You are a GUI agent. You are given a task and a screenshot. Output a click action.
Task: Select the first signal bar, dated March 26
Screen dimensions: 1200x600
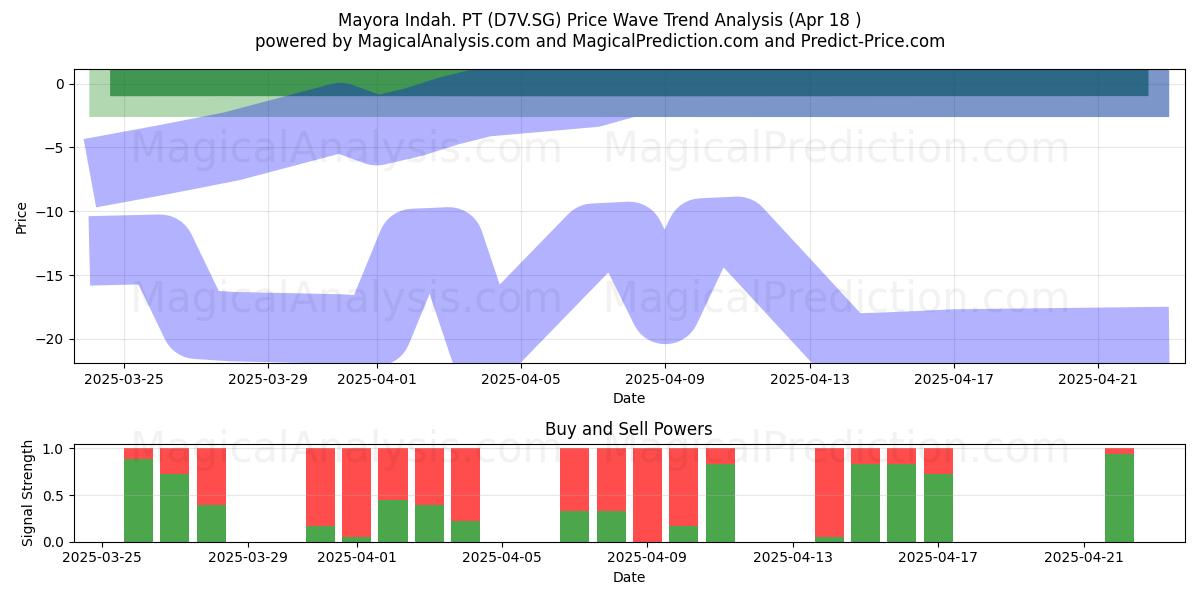[x=138, y=495]
